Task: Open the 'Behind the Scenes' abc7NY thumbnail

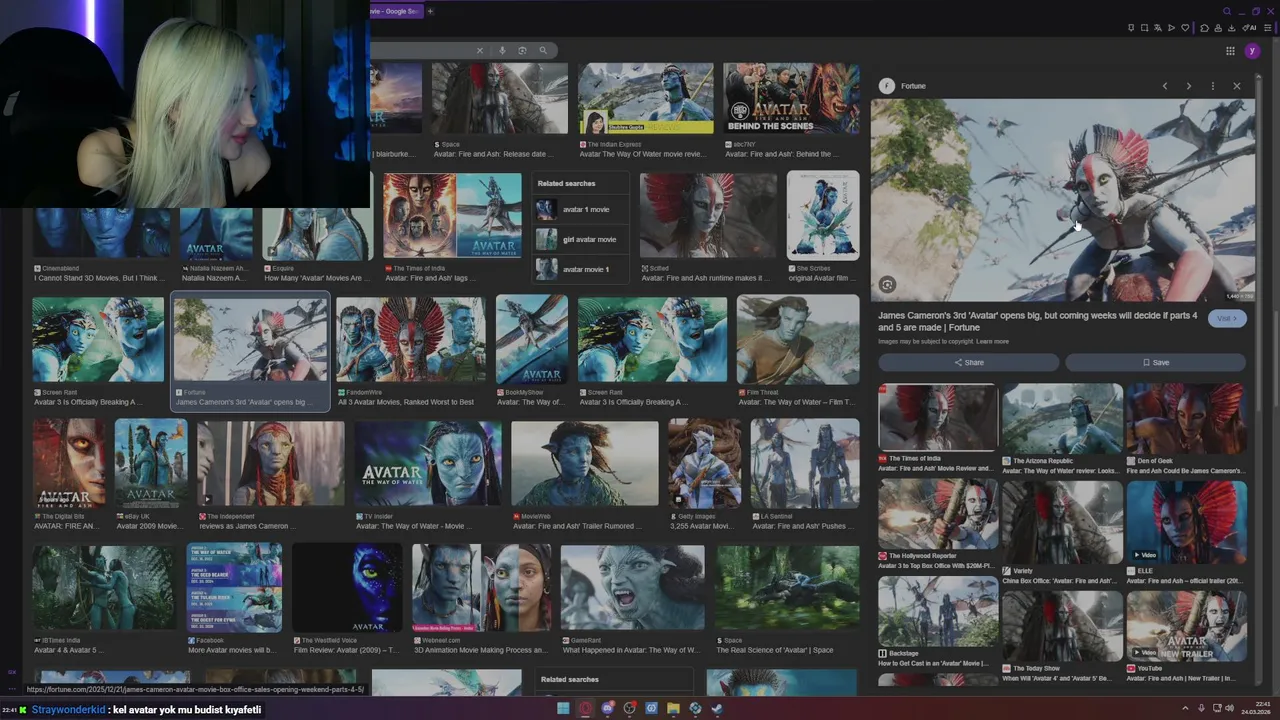Action: tap(791, 98)
